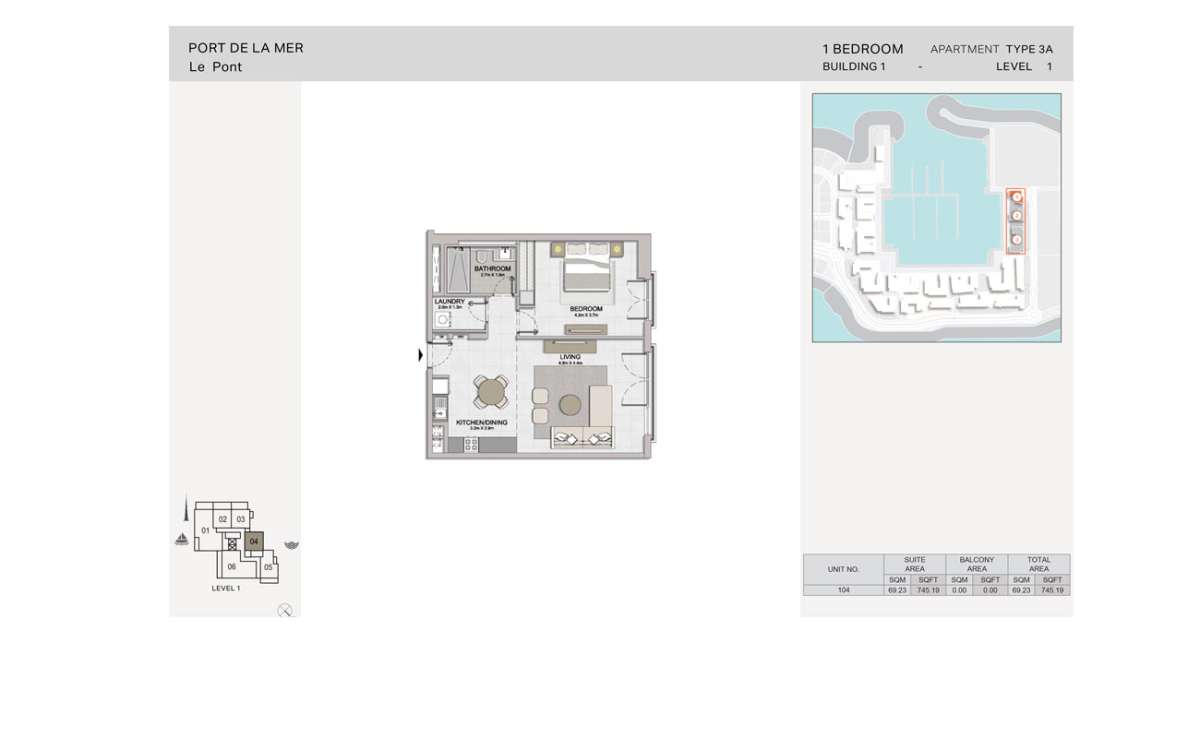
Task: Click the north compass icon
Action: [x=285, y=610]
